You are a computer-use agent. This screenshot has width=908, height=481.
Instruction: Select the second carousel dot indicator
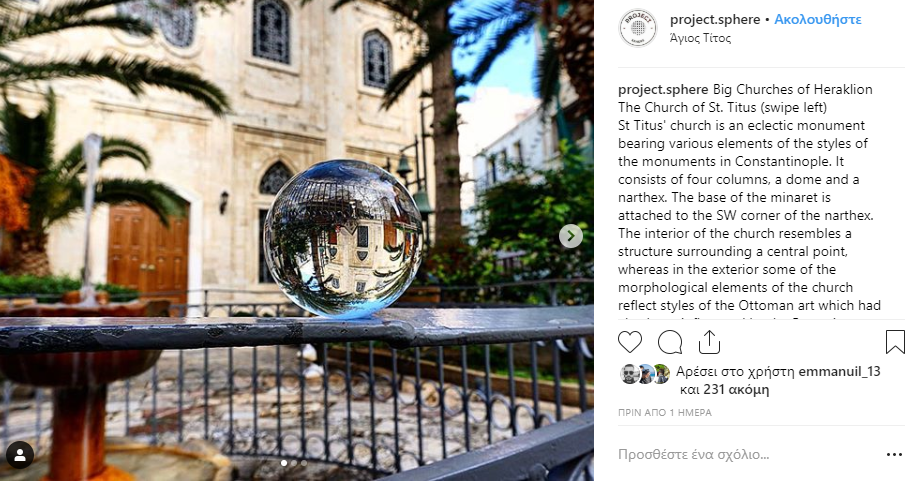[x=294, y=463]
